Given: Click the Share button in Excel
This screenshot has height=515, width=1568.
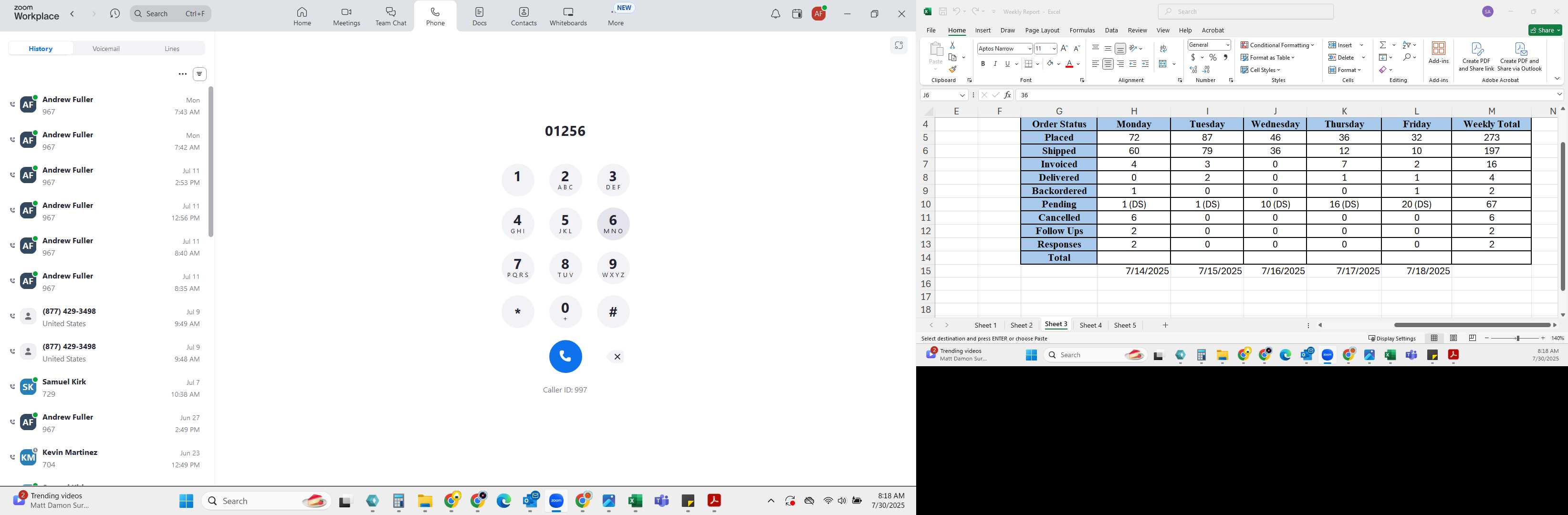Looking at the screenshot, I should tap(1545, 31).
